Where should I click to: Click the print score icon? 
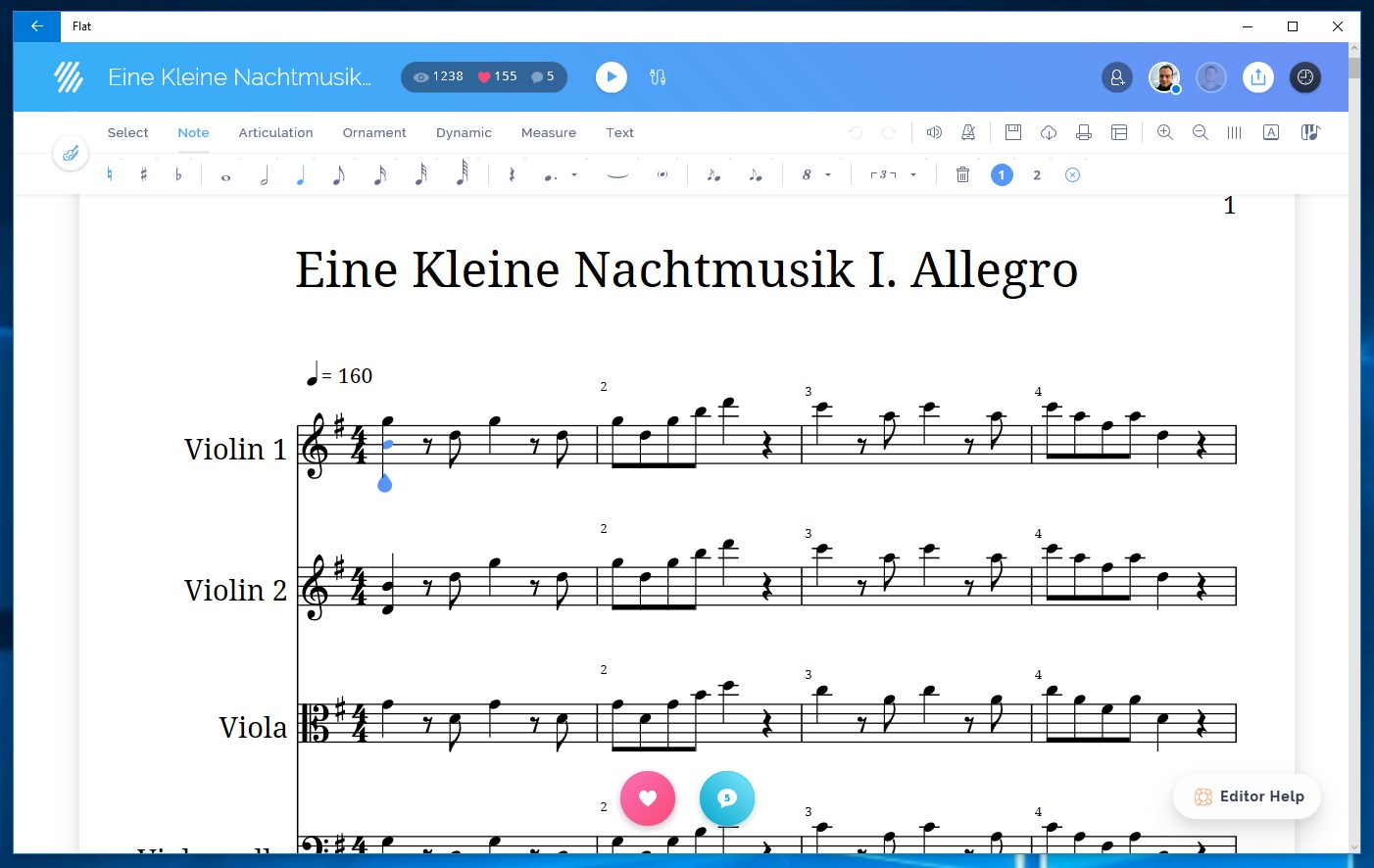click(x=1084, y=131)
